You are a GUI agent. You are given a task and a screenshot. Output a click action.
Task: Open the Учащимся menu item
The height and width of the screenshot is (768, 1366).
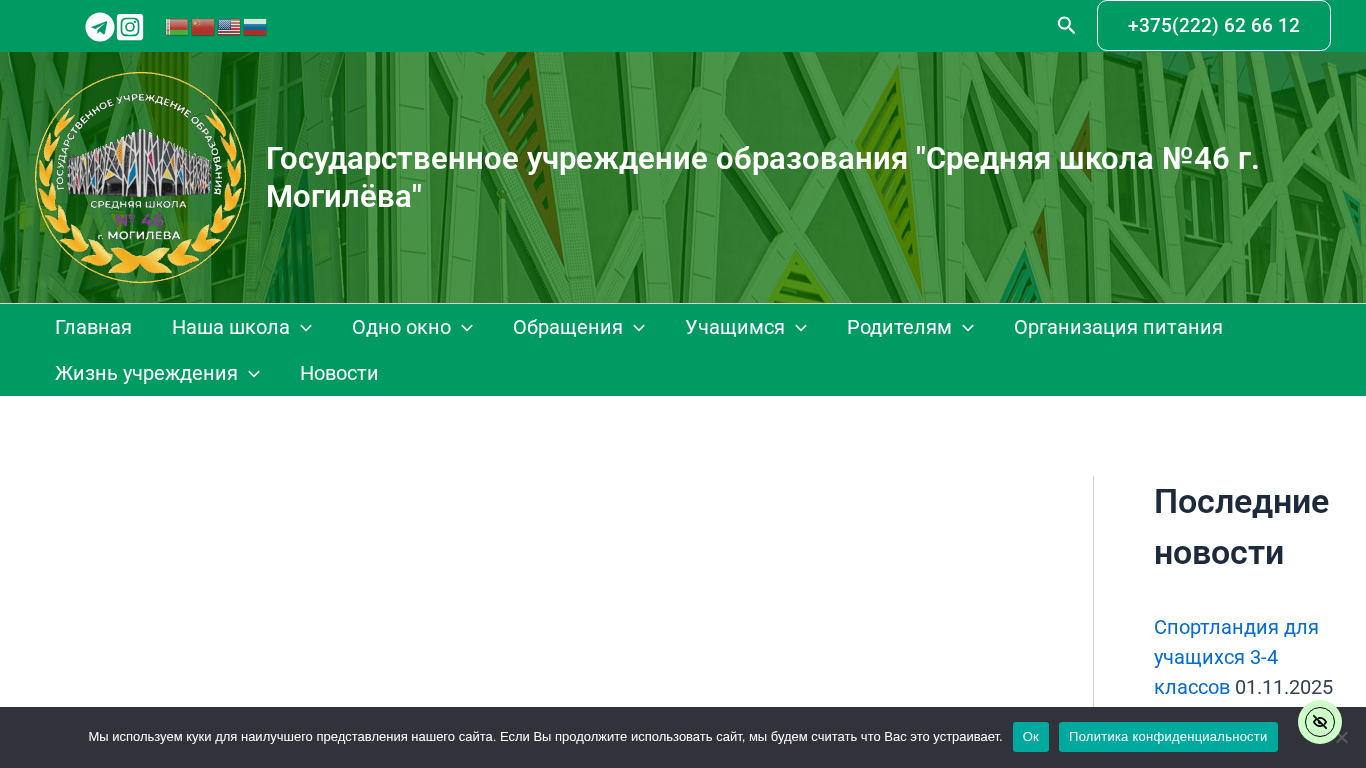pyautogui.click(x=735, y=327)
